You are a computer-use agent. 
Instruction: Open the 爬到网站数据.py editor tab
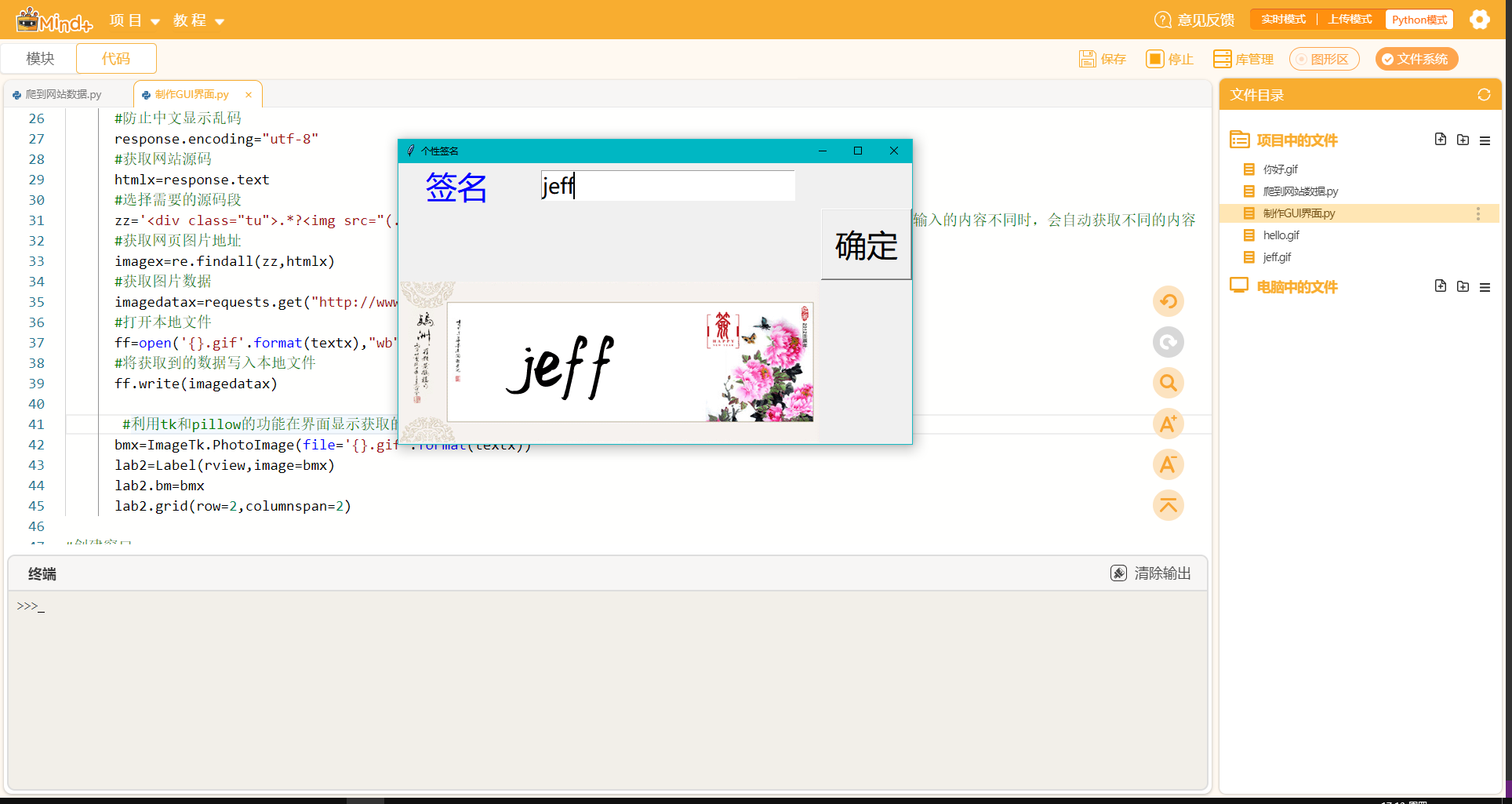(x=64, y=94)
